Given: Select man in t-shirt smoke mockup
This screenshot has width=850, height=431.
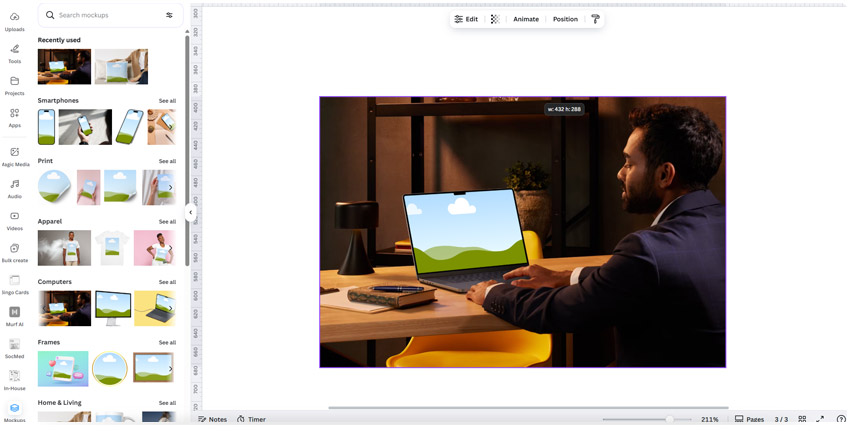Looking at the screenshot, I should (65, 248).
